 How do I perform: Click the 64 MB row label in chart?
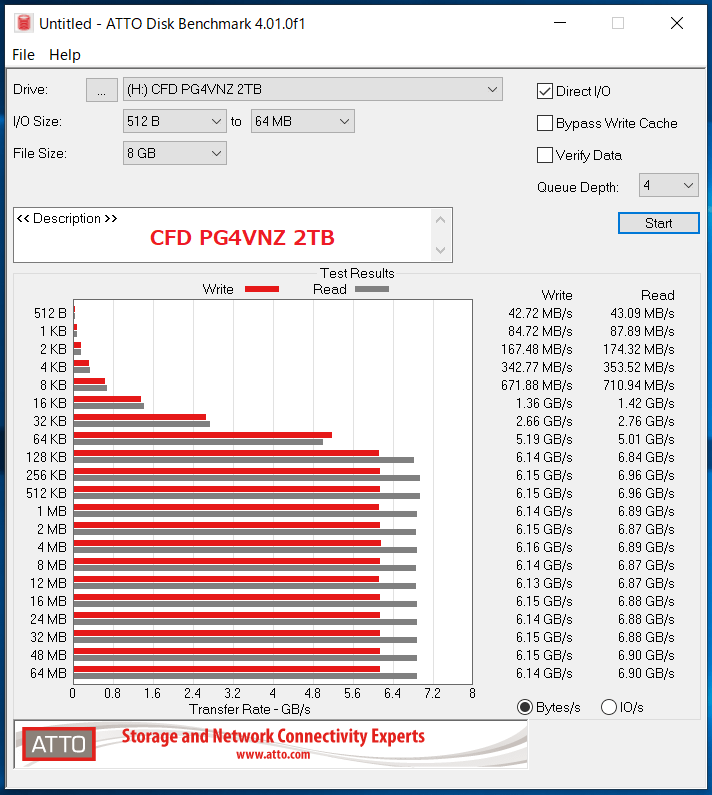(48, 673)
